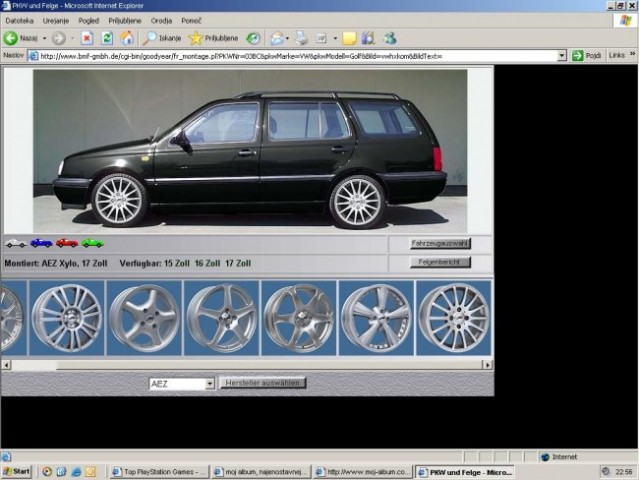Click the Hersteller auswählen button
This screenshot has width=639, height=480.
pos(262,383)
